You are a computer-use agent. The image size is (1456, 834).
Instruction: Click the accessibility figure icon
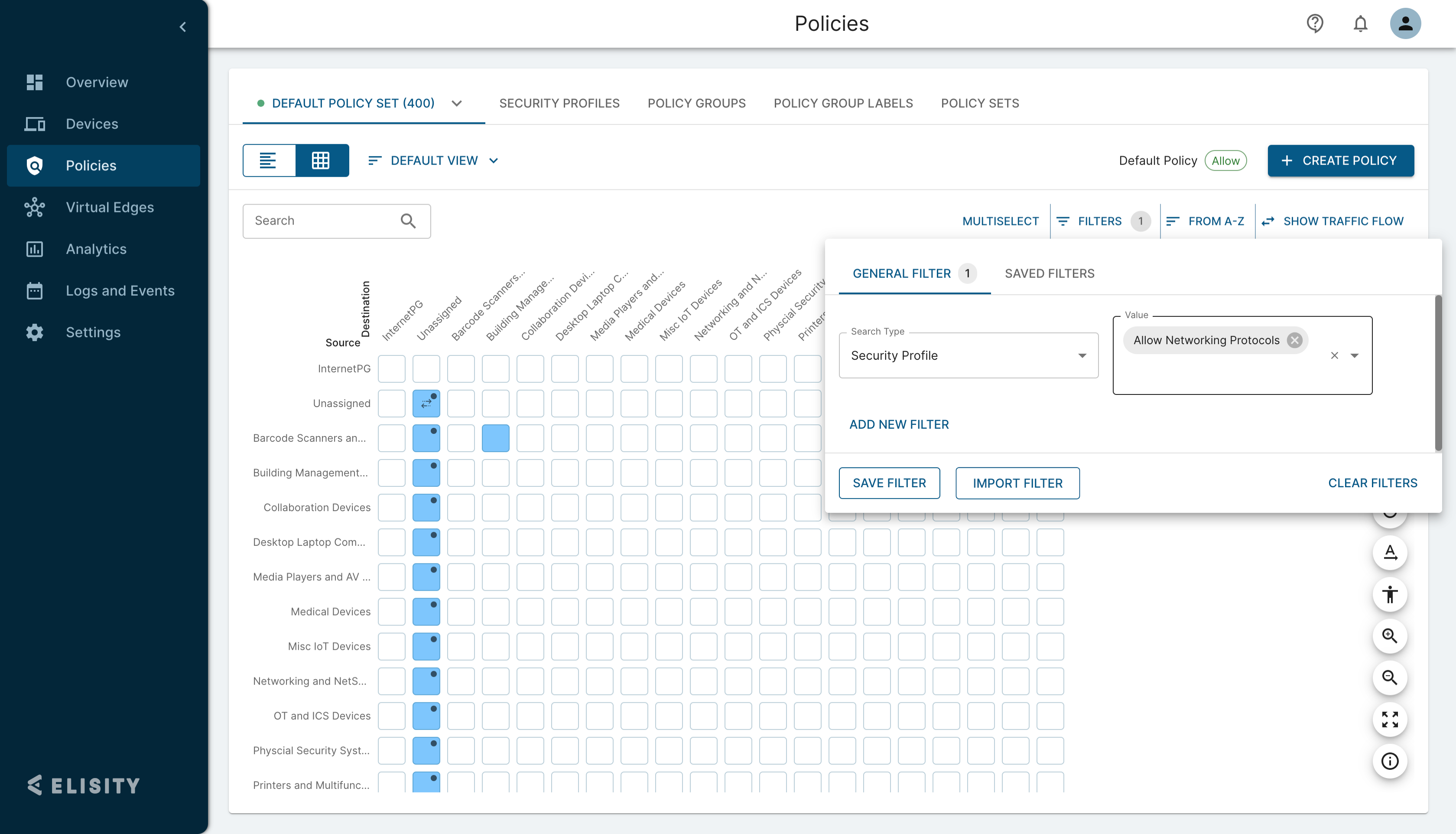(1390, 594)
